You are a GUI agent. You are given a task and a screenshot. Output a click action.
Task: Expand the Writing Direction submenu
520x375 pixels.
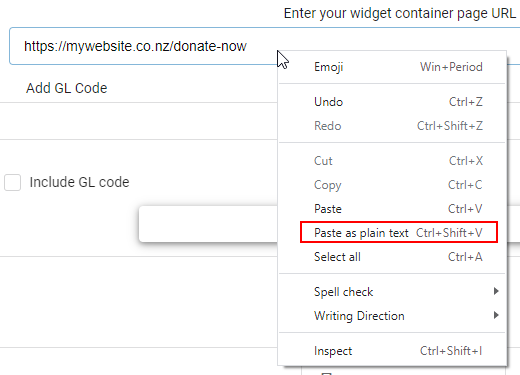pyautogui.click(x=392, y=316)
